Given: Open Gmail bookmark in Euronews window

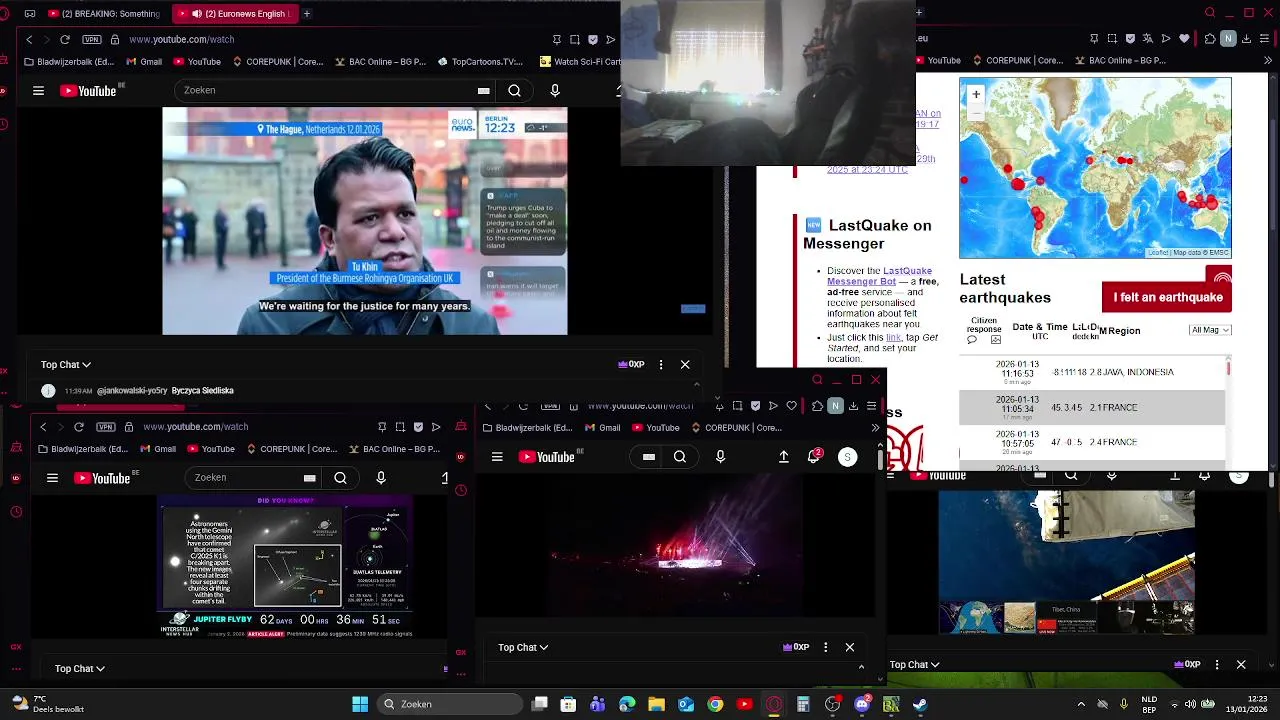Looking at the screenshot, I should [144, 62].
